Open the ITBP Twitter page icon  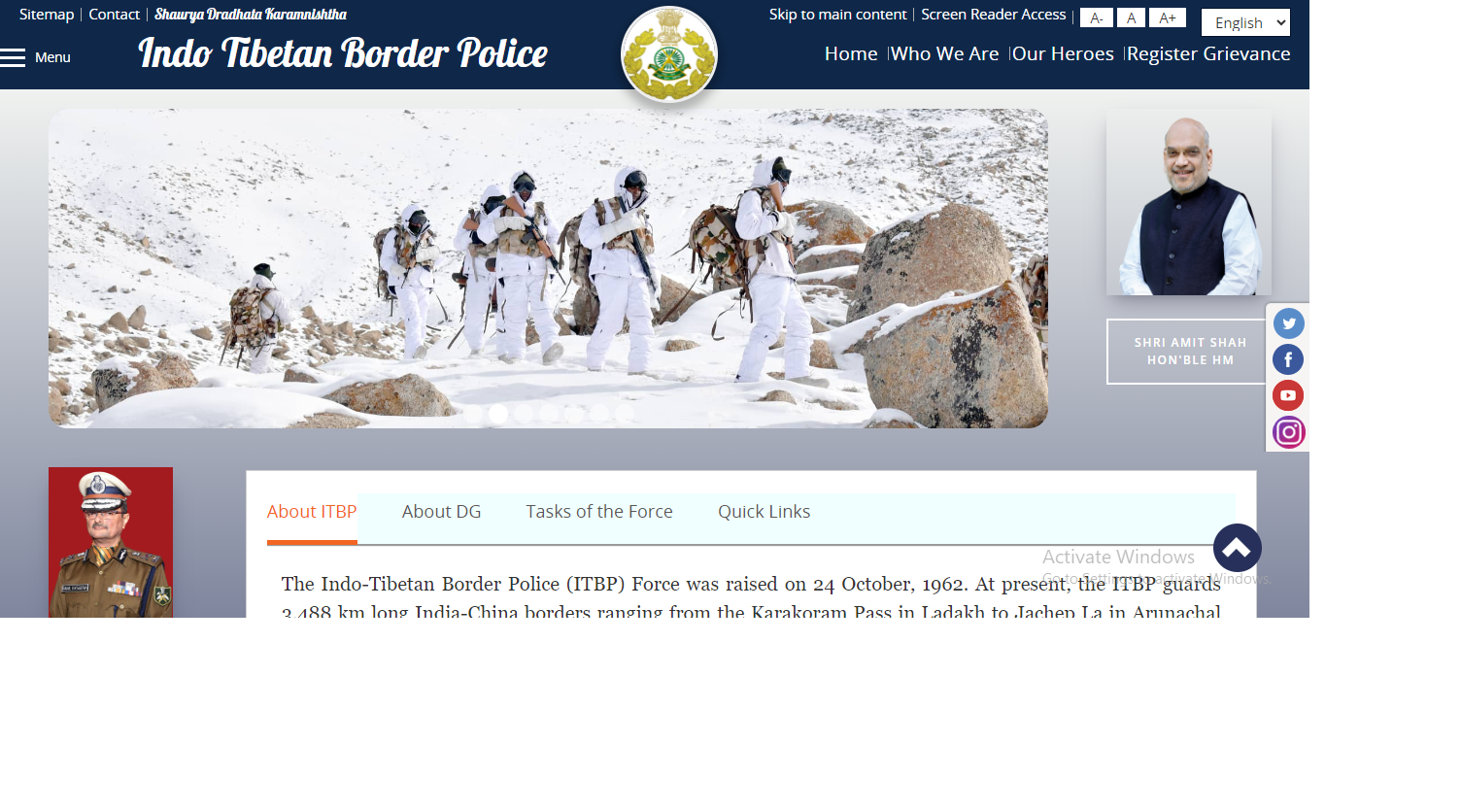click(1288, 323)
